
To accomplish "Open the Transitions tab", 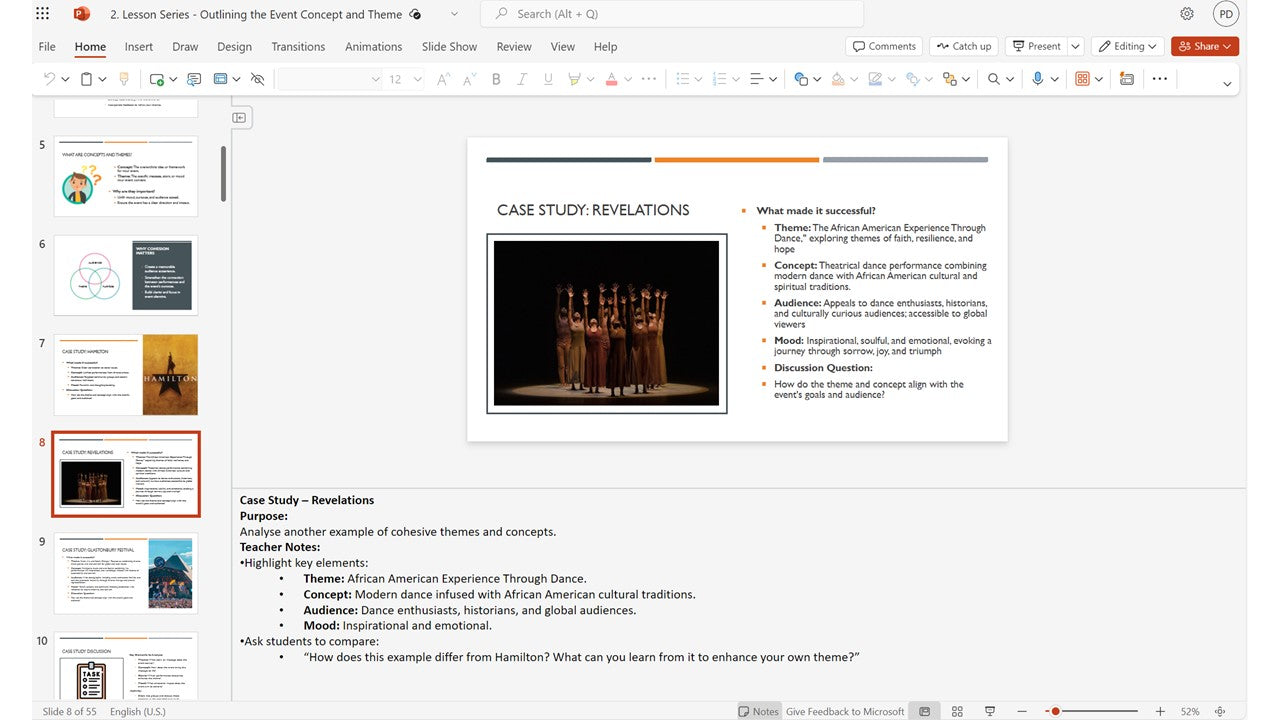I will [x=298, y=46].
